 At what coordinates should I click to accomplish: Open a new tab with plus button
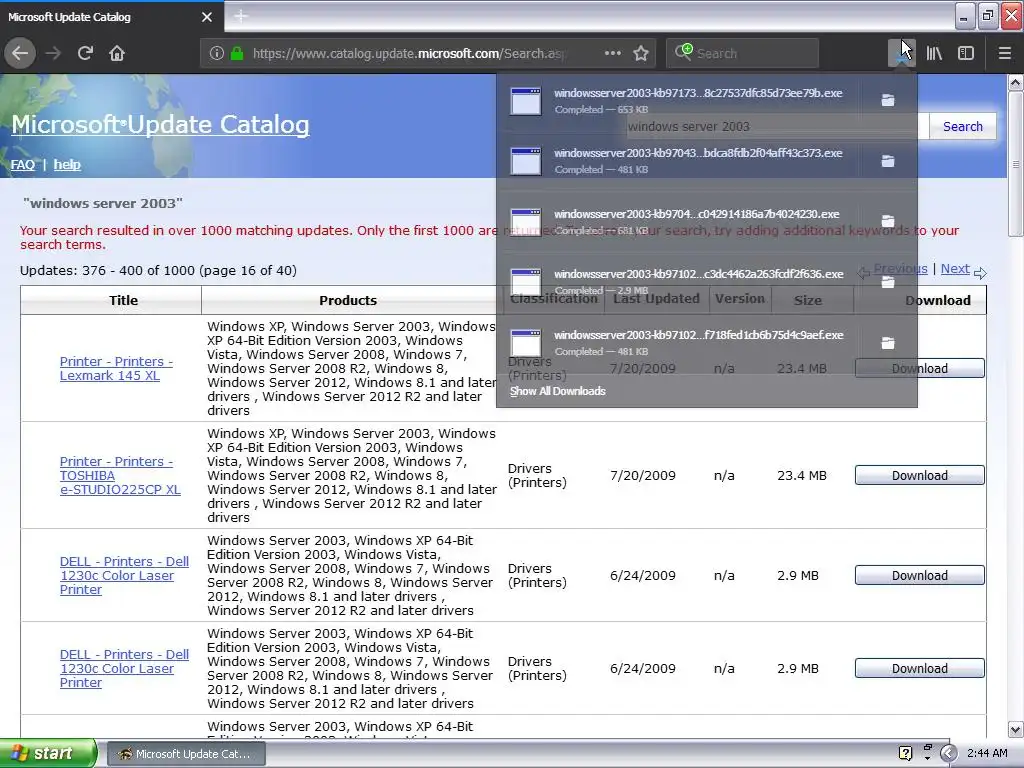[241, 16]
